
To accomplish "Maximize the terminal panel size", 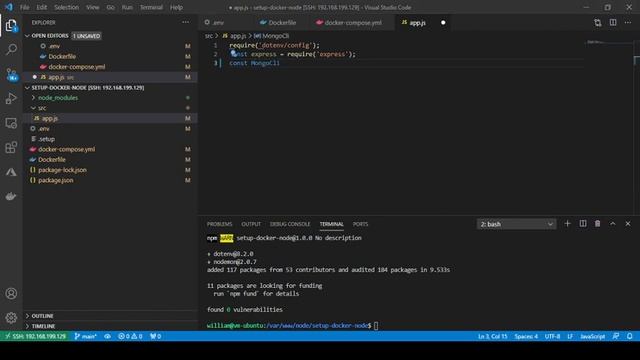I will [x=613, y=224].
